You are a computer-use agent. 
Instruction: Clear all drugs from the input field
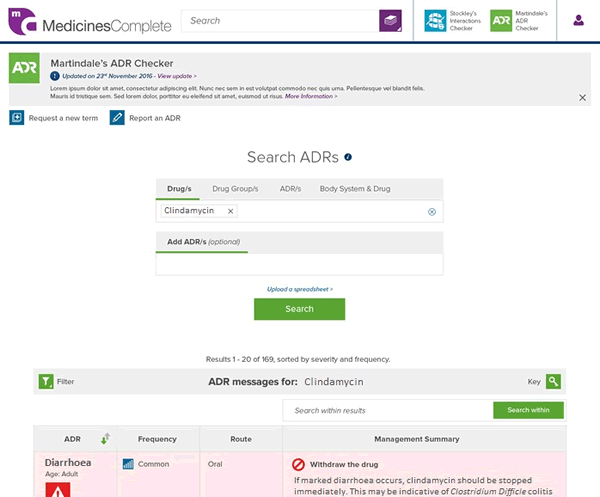point(432,212)
